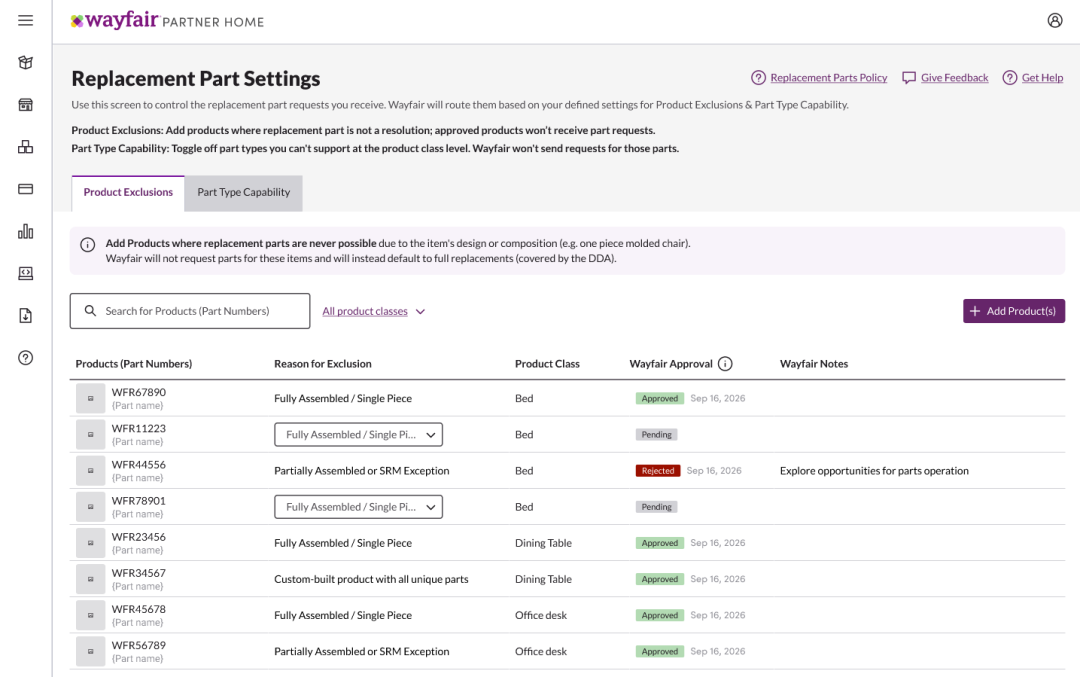Expand the All product classes filter
Viewport: 1080px width, 677px height.
pyautogui.click(x=373, y=312)
